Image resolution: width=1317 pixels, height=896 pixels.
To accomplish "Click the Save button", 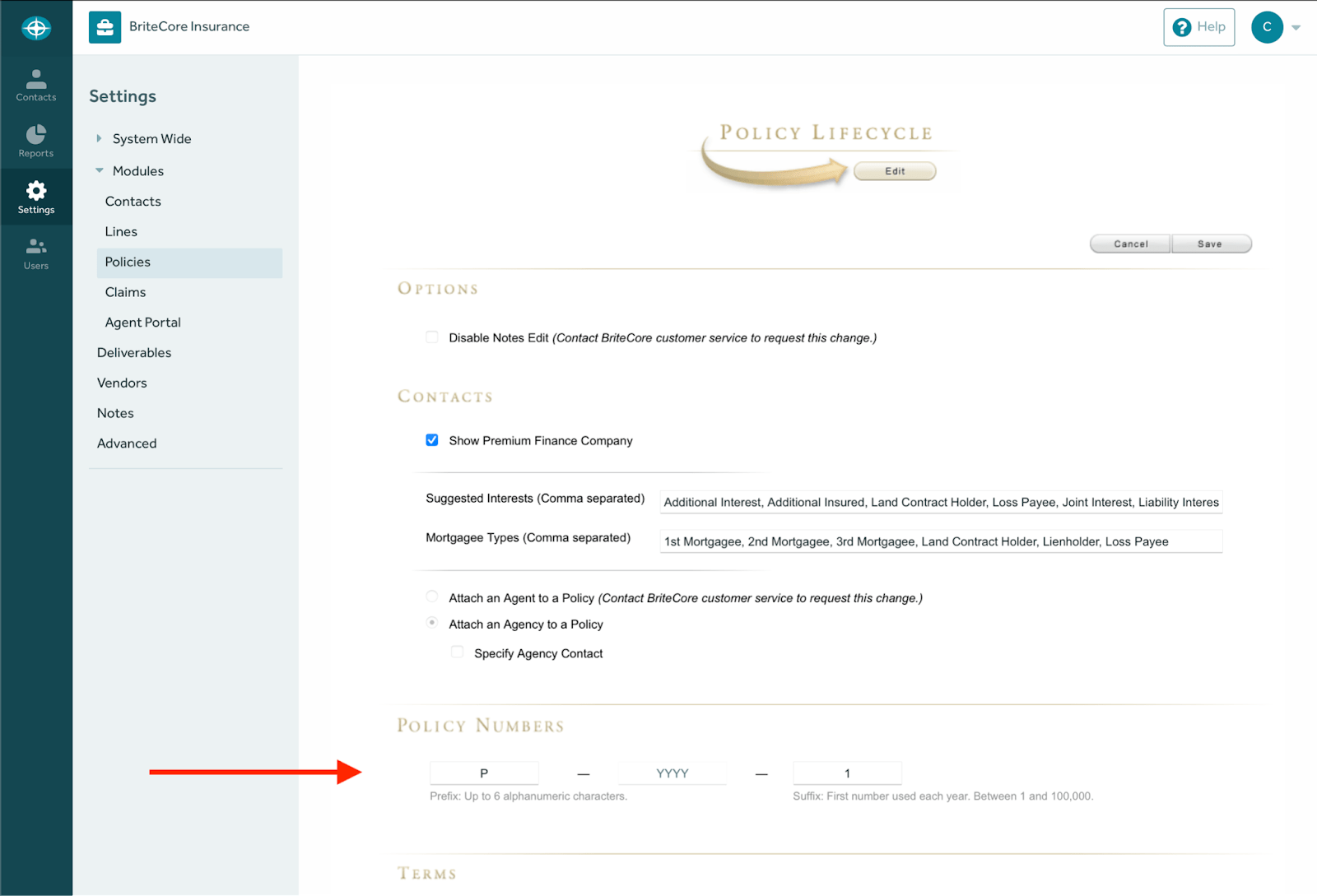I will [1211, 244].
